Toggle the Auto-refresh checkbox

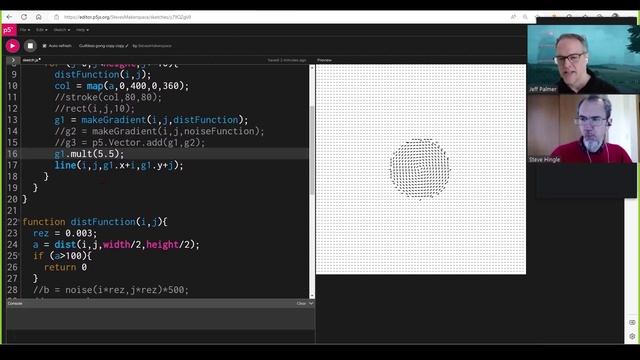[44, 46]
